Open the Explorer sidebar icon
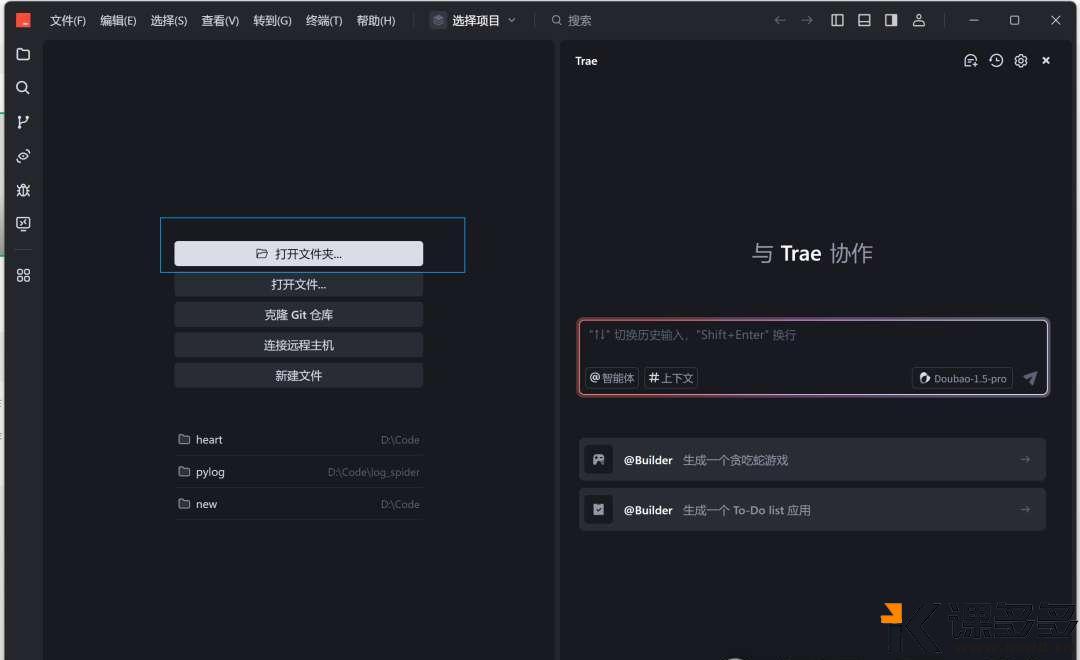The height and width of the screenshot is (660, 1080). [22, 54]
